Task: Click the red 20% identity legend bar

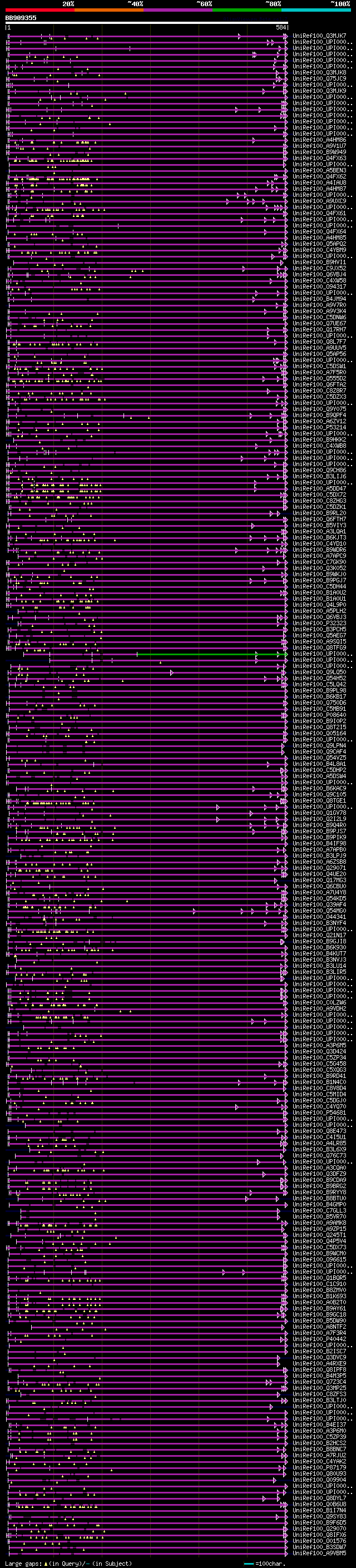Action: [x=39, y=10]
